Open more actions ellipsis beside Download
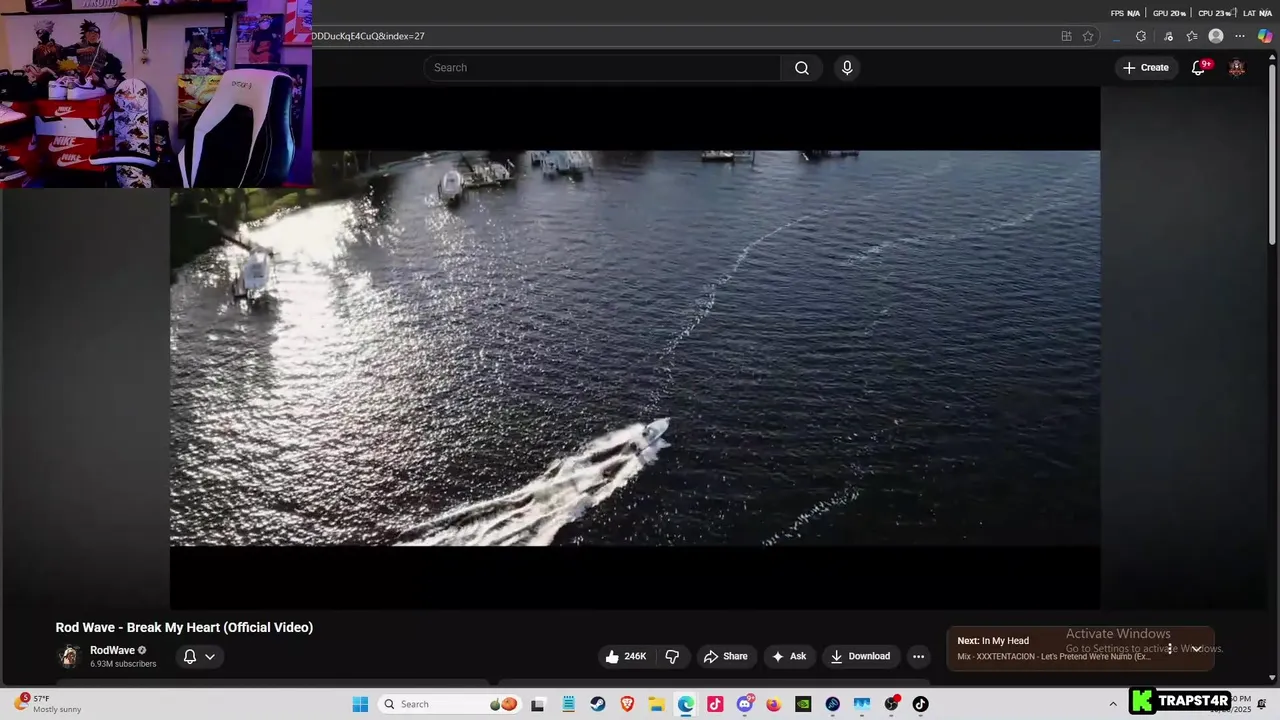1280x720 pixels. click(x=918, y=656)
